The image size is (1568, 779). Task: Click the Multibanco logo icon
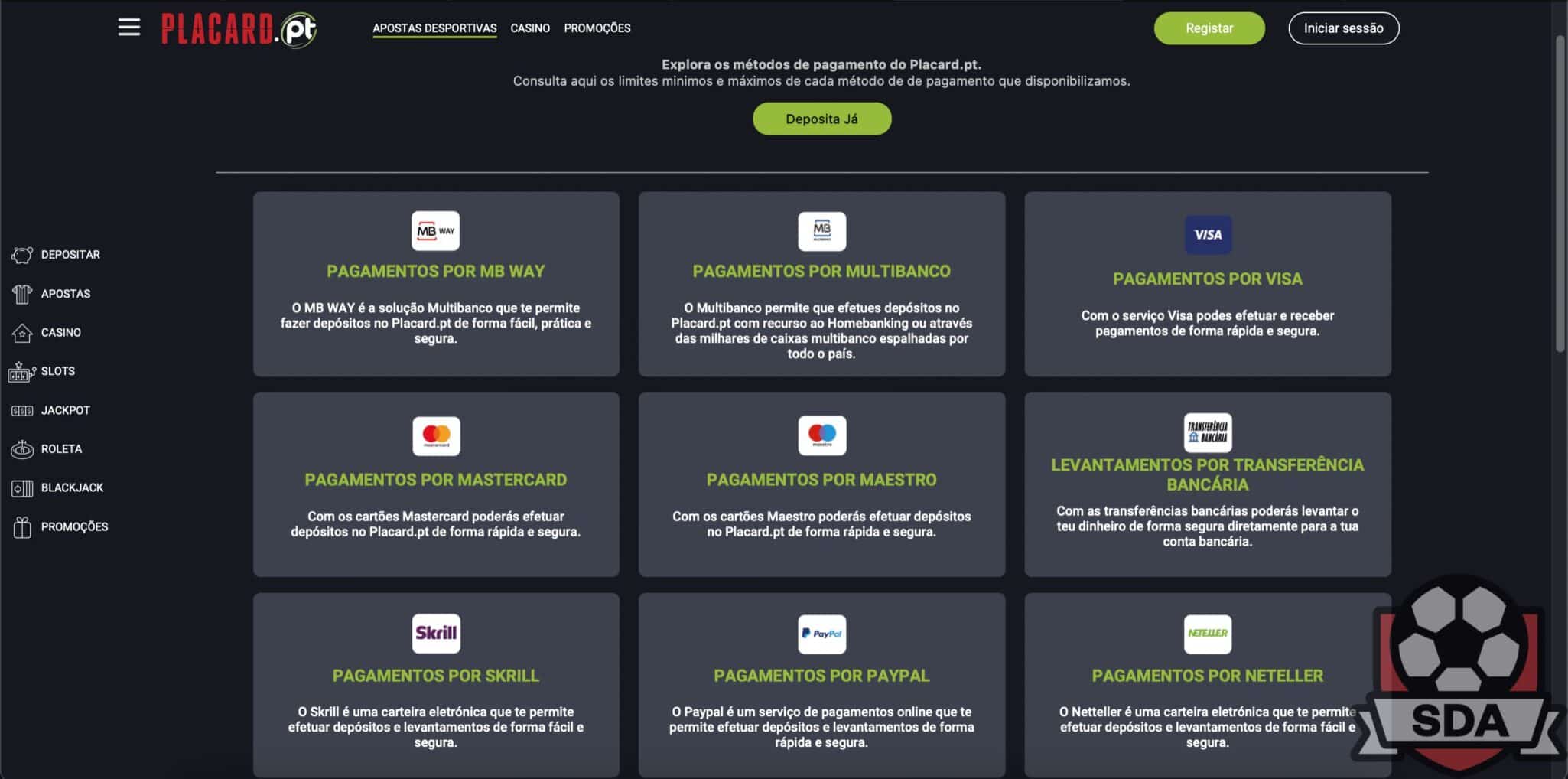click(x=821, y=231)
